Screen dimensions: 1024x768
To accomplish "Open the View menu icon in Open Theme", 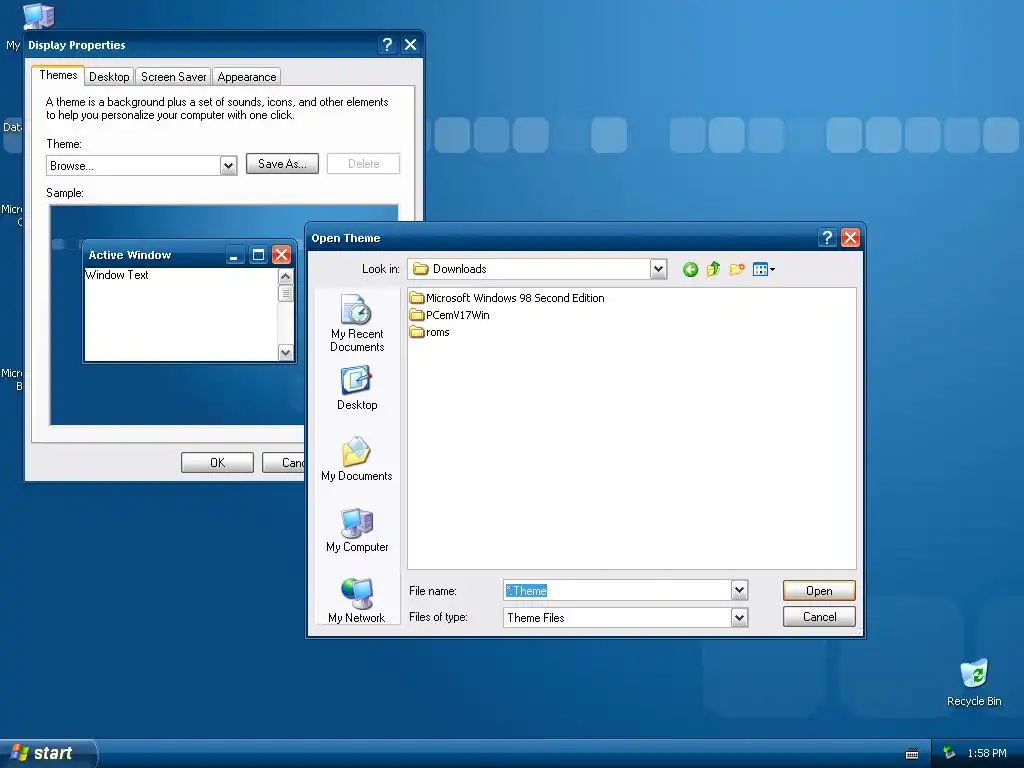I will [763, 269].
